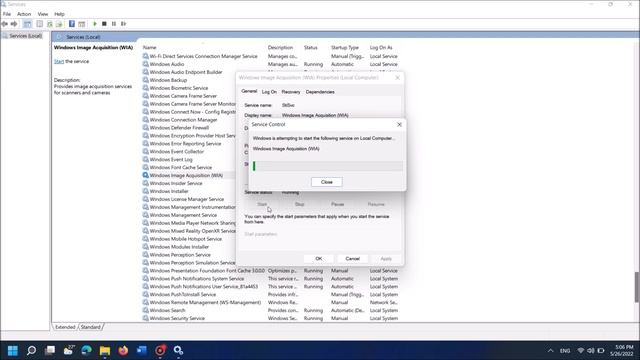The width and height of the screenshot is (640, 360).
Task: Select the General tab in Properties
Action: pos(249,91)
